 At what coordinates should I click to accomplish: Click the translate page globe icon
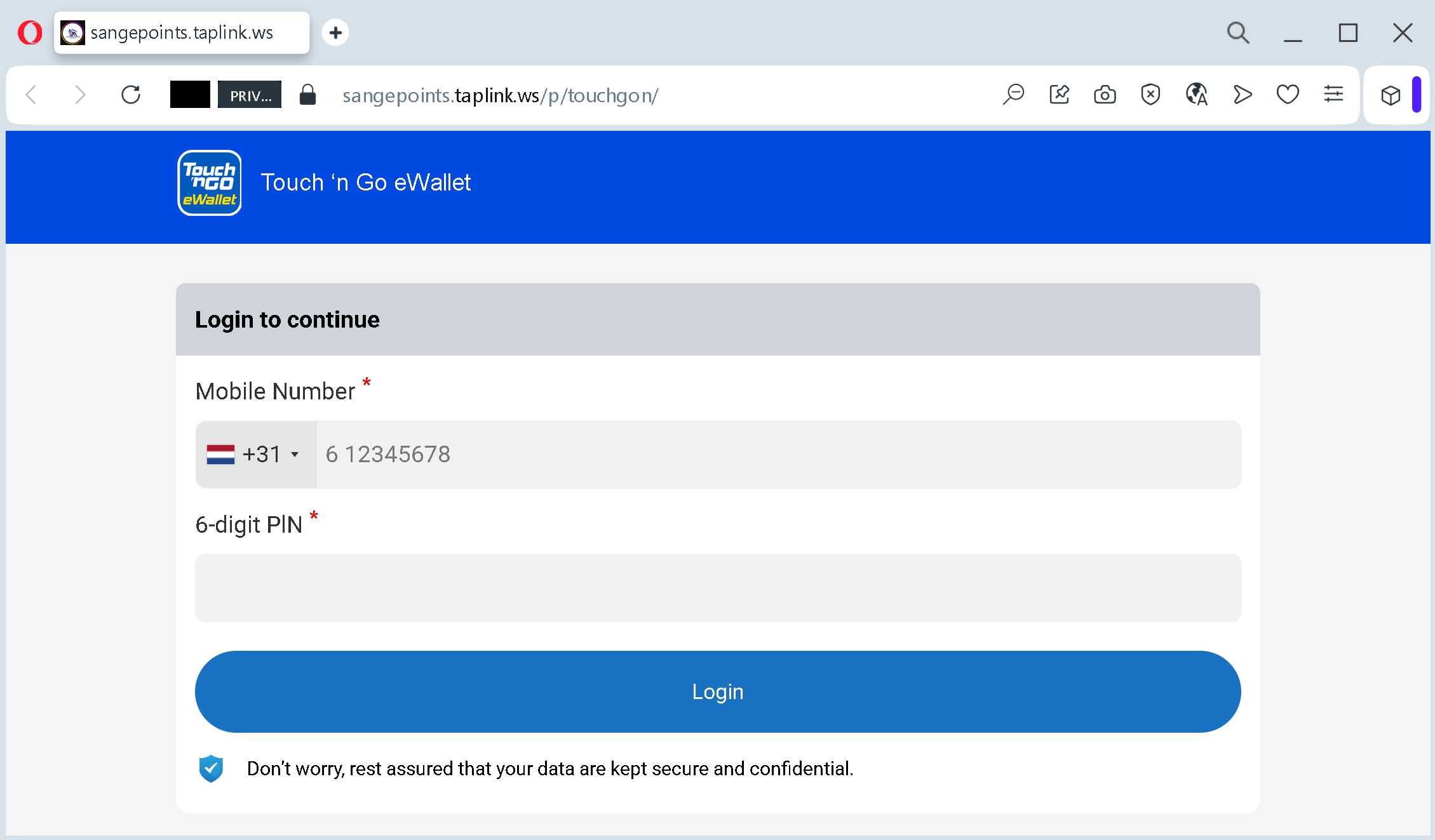[x=1196, y=95]
